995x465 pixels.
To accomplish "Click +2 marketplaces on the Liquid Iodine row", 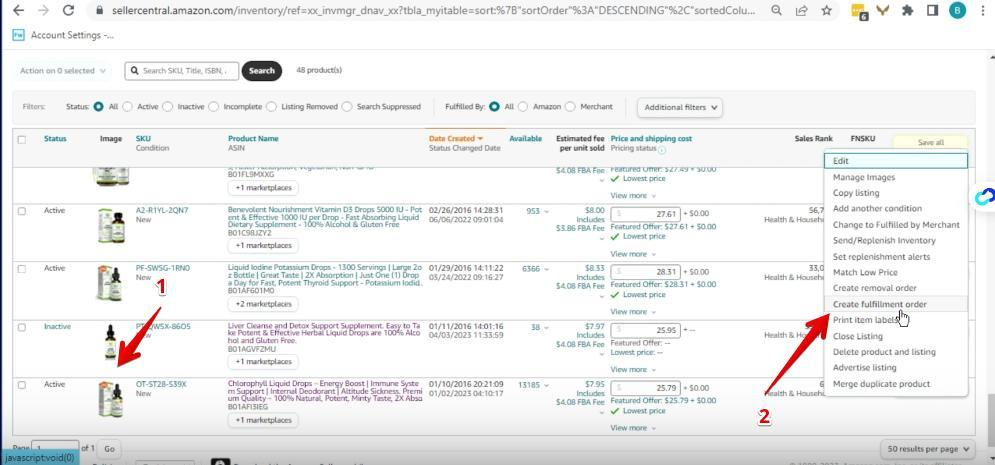I will coord(263,304).
